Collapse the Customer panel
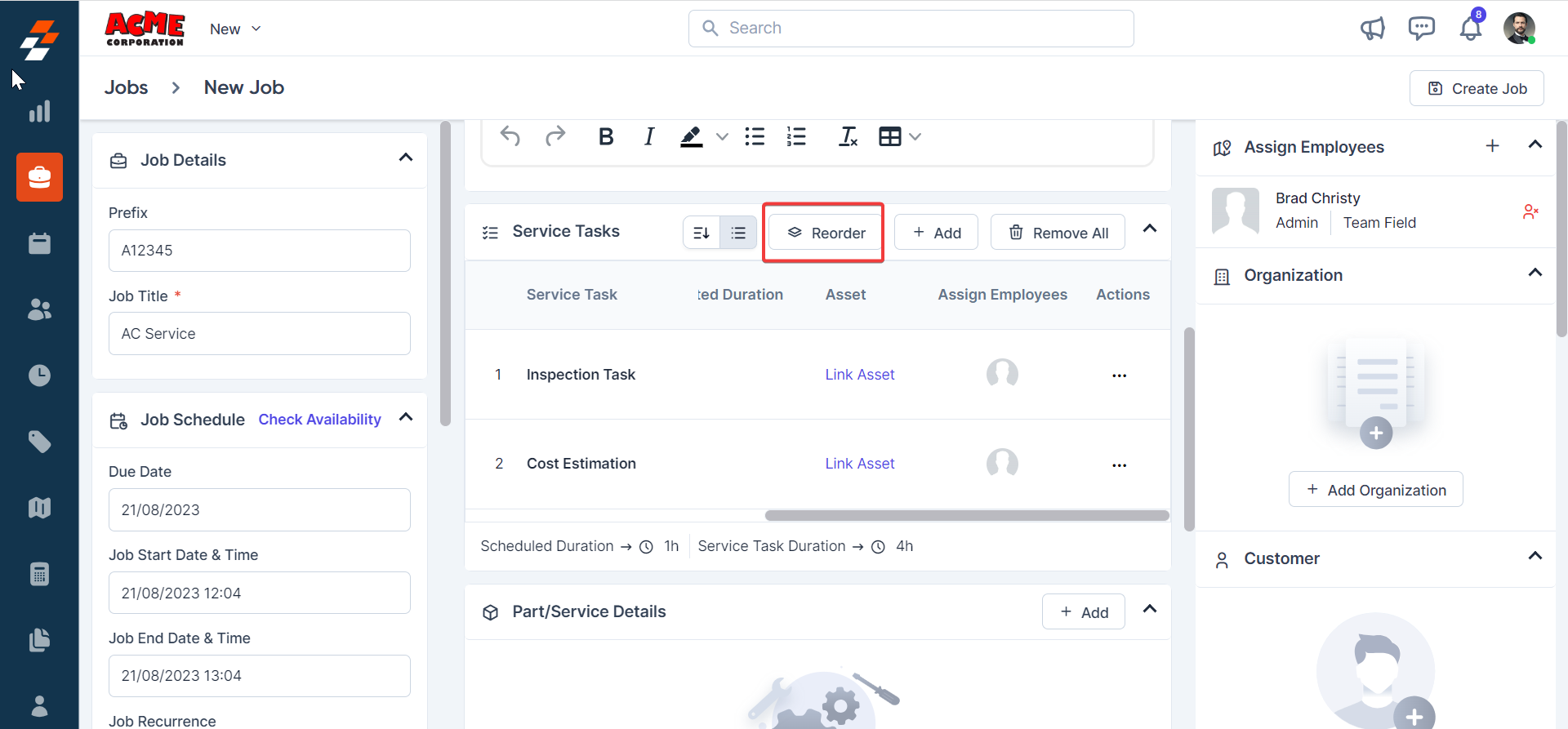Image resolution: width=1568 pixels, height=729 pixels. [x=1535, y=556]
